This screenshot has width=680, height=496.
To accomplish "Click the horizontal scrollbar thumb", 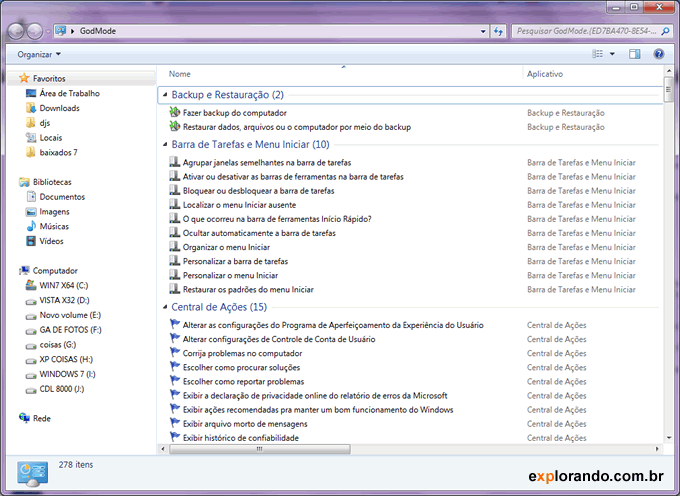I will [259, 449].
